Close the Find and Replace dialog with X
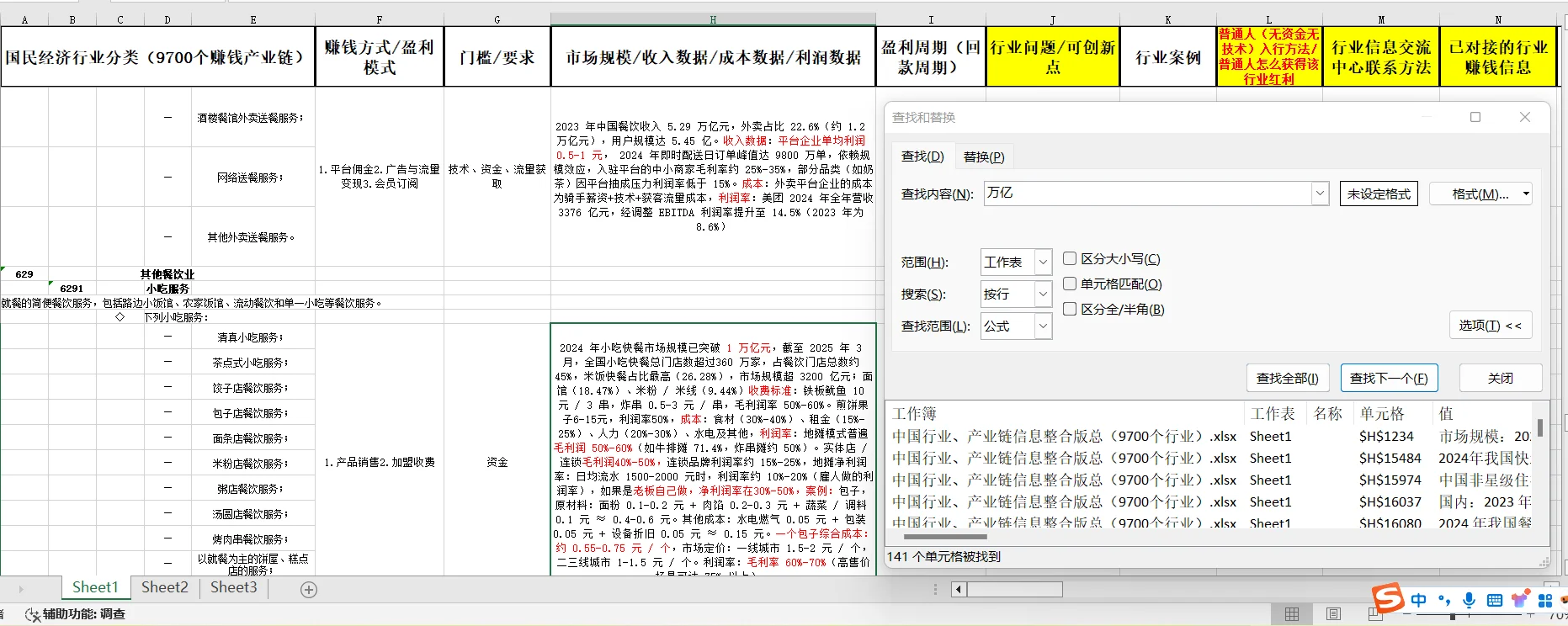This screenshot has width=1568, height=626. (x=1525, y=117)
